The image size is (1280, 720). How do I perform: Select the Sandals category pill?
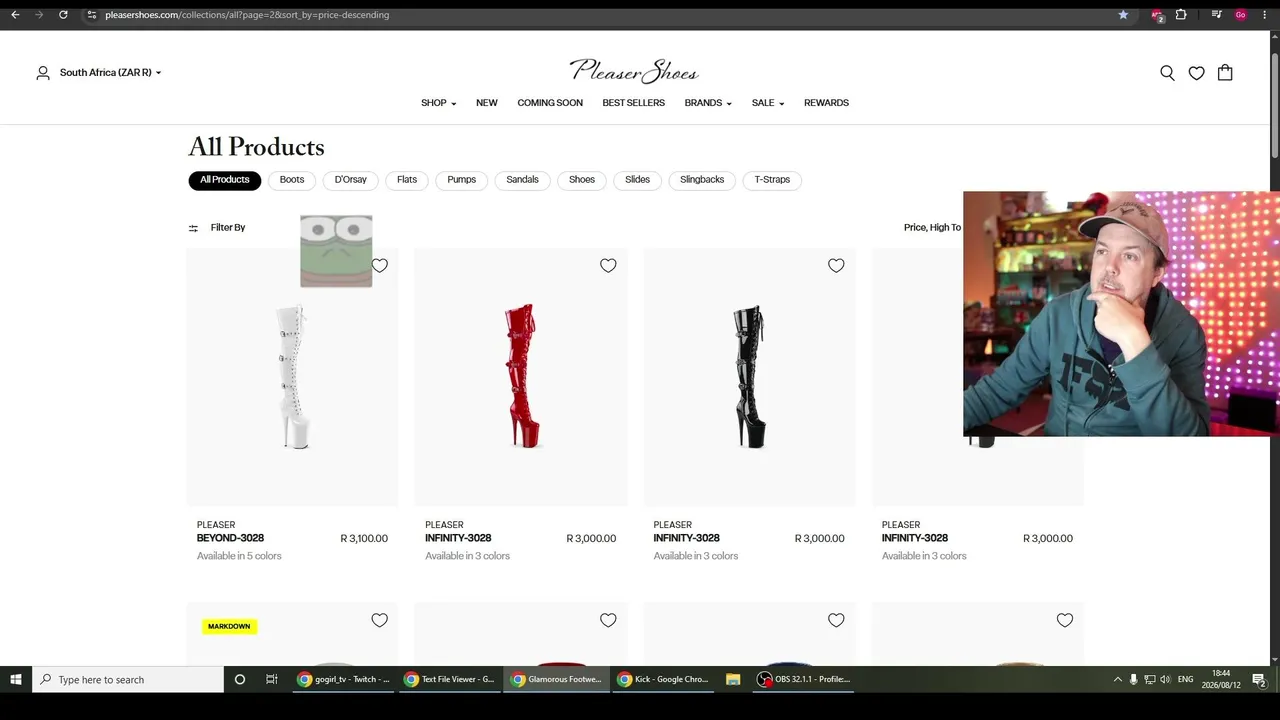point(522,180)
